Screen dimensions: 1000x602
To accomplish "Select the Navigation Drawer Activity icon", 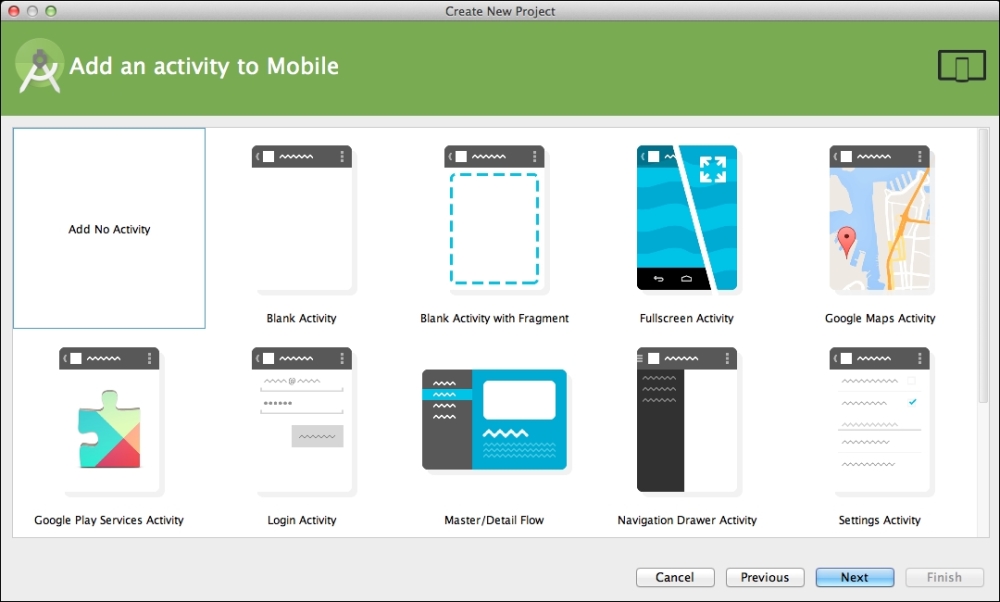I will pos(687,420).
